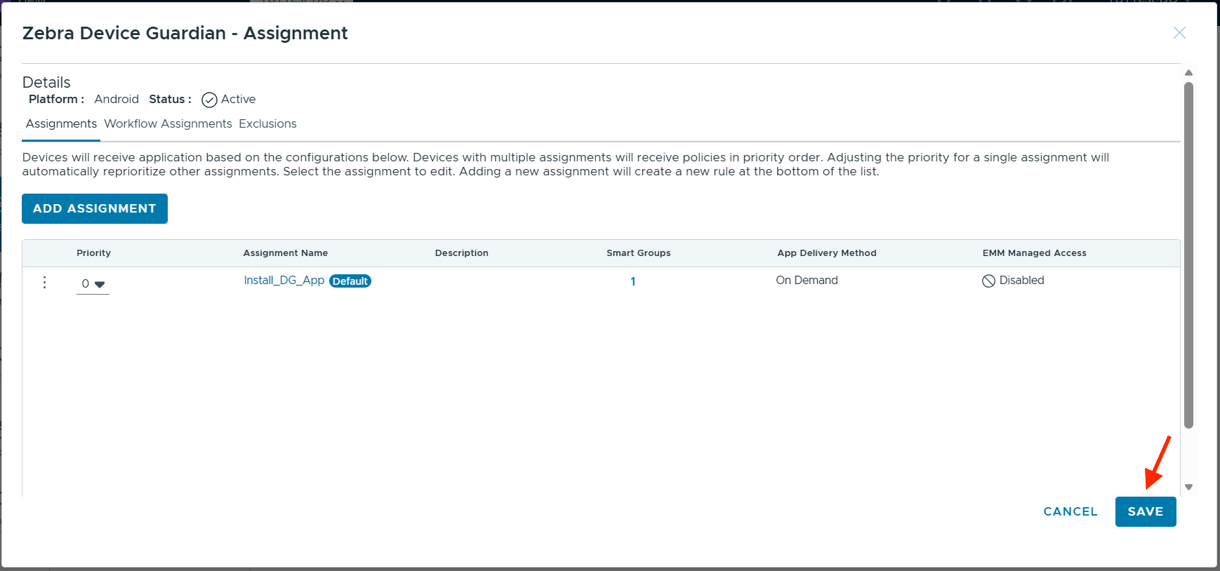Click the Description column header
The height and width of the screenshot is (571, 1220).
pos(461,253)
